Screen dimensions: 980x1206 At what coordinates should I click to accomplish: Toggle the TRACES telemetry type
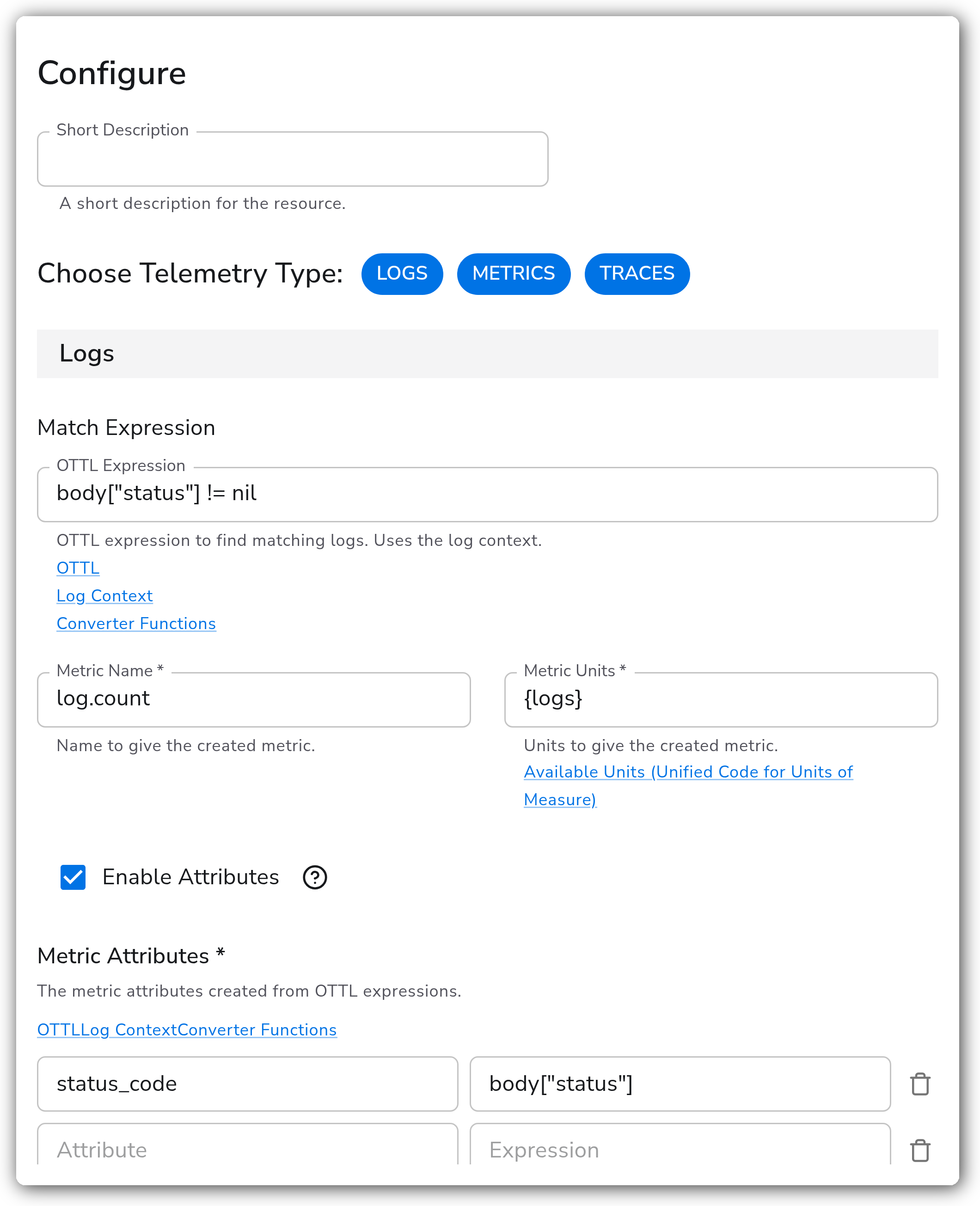coord(637,274)
